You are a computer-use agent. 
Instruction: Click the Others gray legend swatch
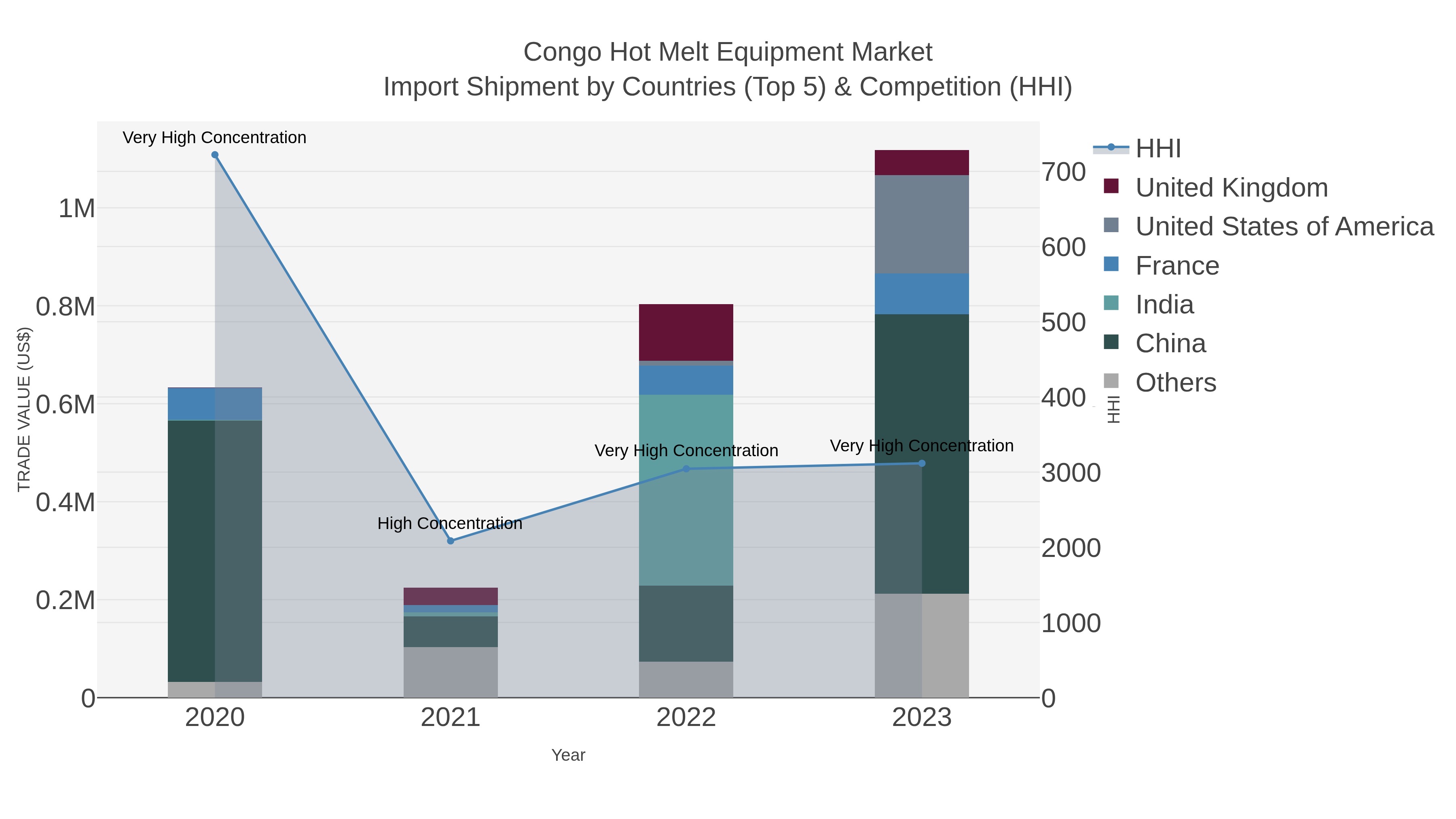(x=1111, y=381)
